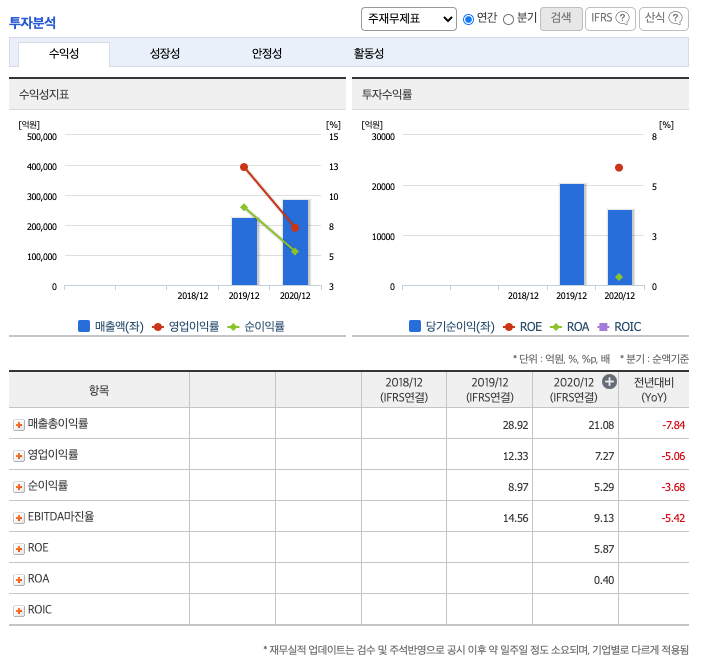Click the 투자분석 heading
This screenshot has width=701, height=665.
[x=33, y=23]
